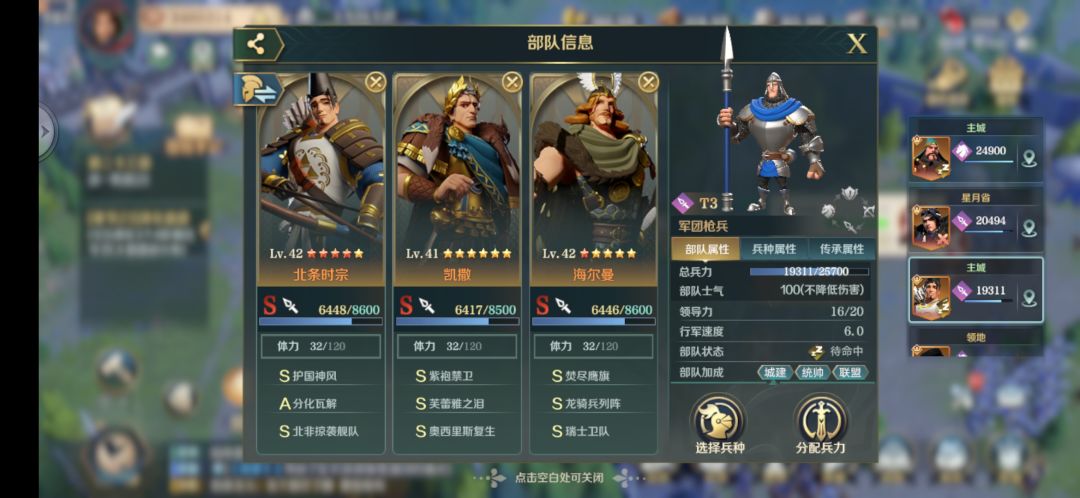Locate the 星月省 troop via map pin

tap(1029, 228)
